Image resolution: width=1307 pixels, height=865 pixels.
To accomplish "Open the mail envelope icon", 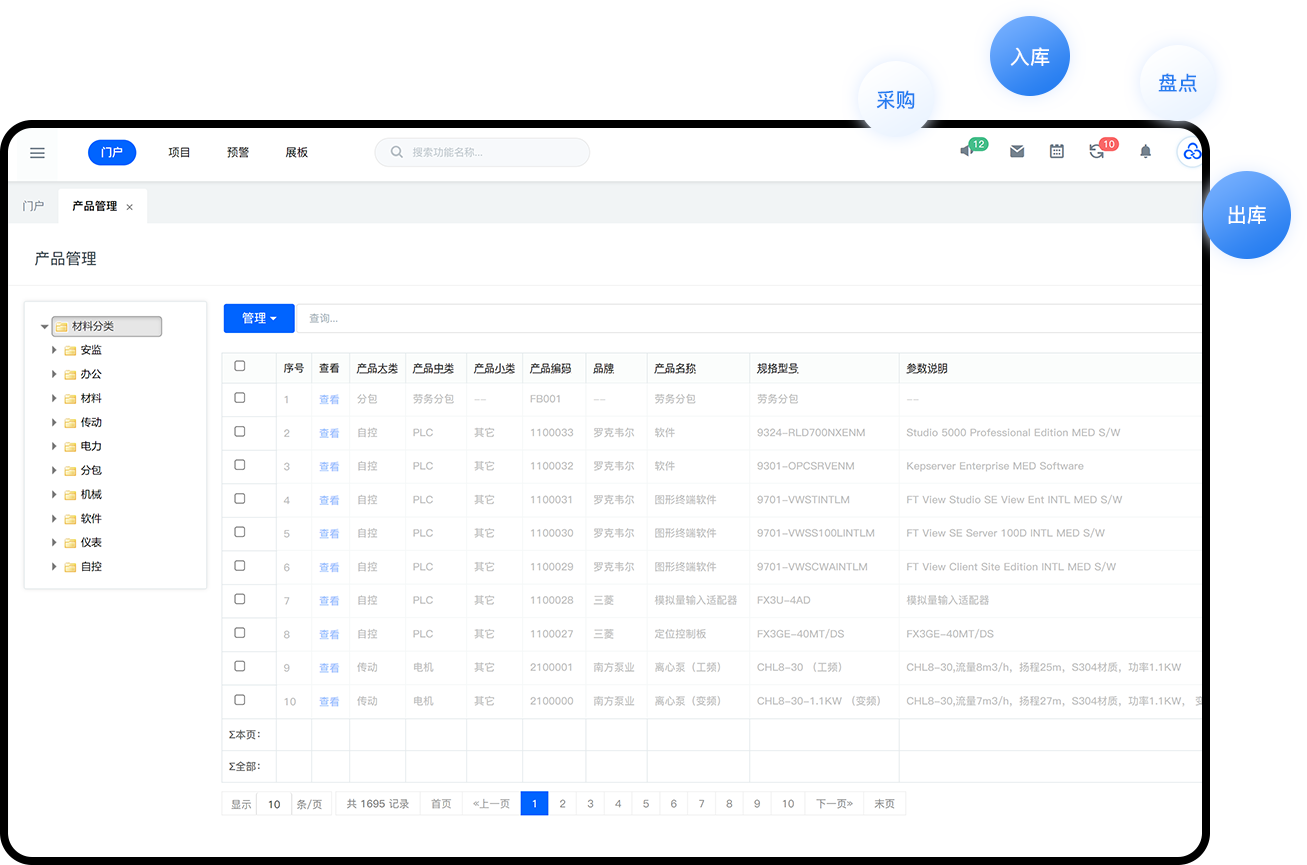I will 1017,152.
